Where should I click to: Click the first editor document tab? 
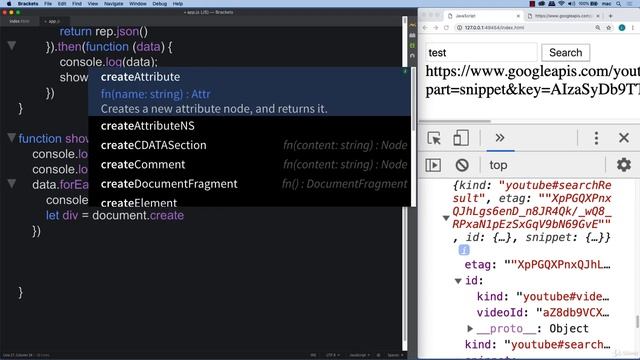point(19,21)
